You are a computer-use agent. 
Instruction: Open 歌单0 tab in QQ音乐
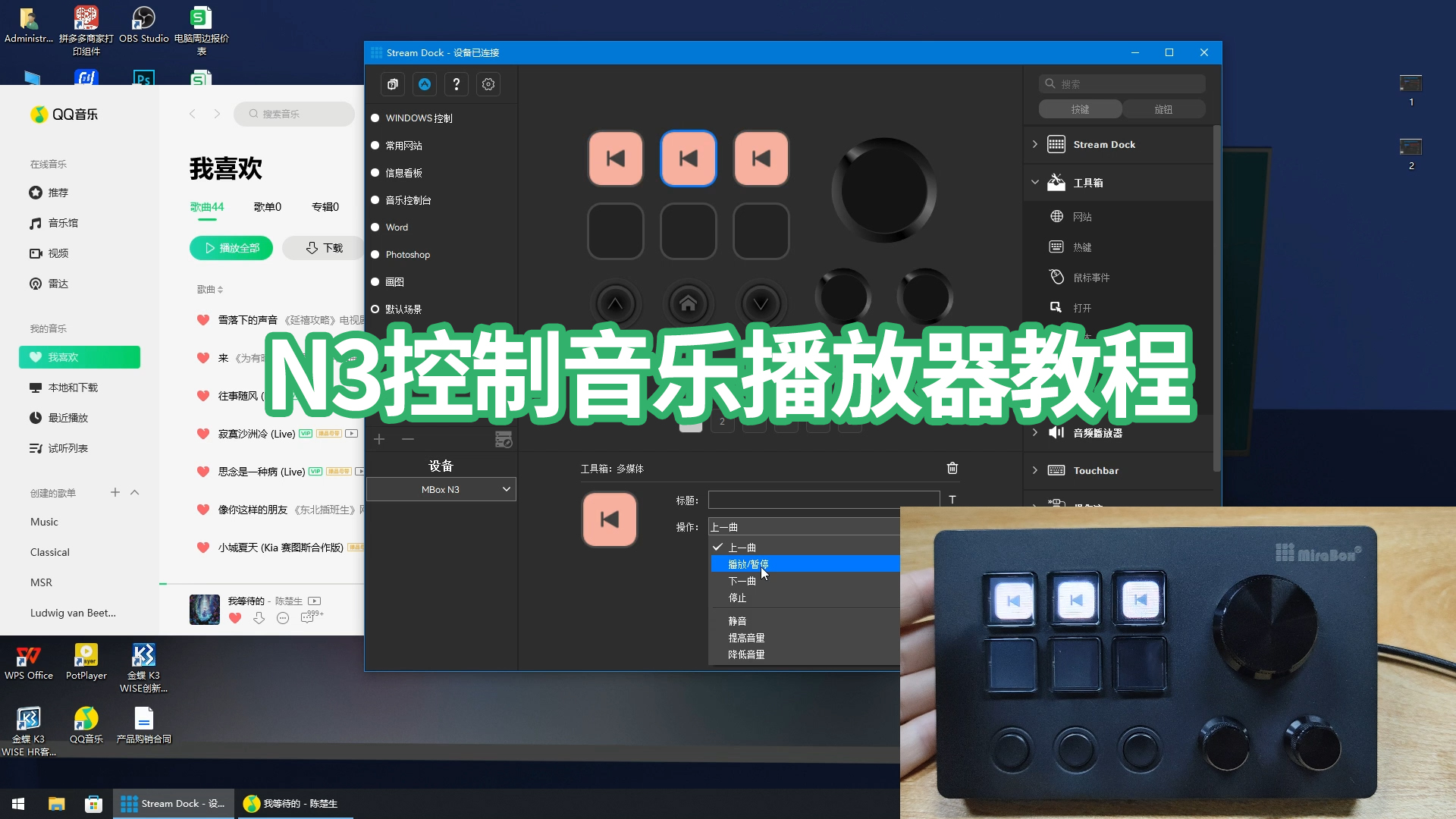click(268, 206)
